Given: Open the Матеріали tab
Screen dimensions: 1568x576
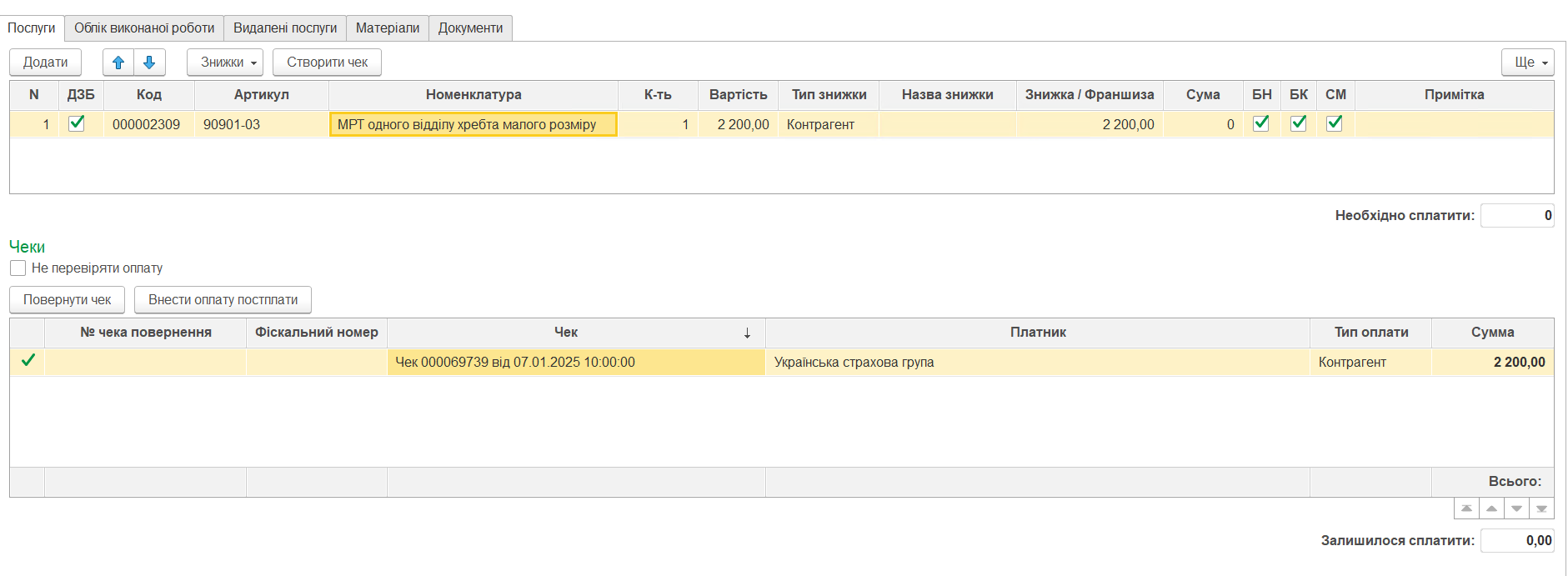Looking at the screenshot, I should (x=388, y=28).
